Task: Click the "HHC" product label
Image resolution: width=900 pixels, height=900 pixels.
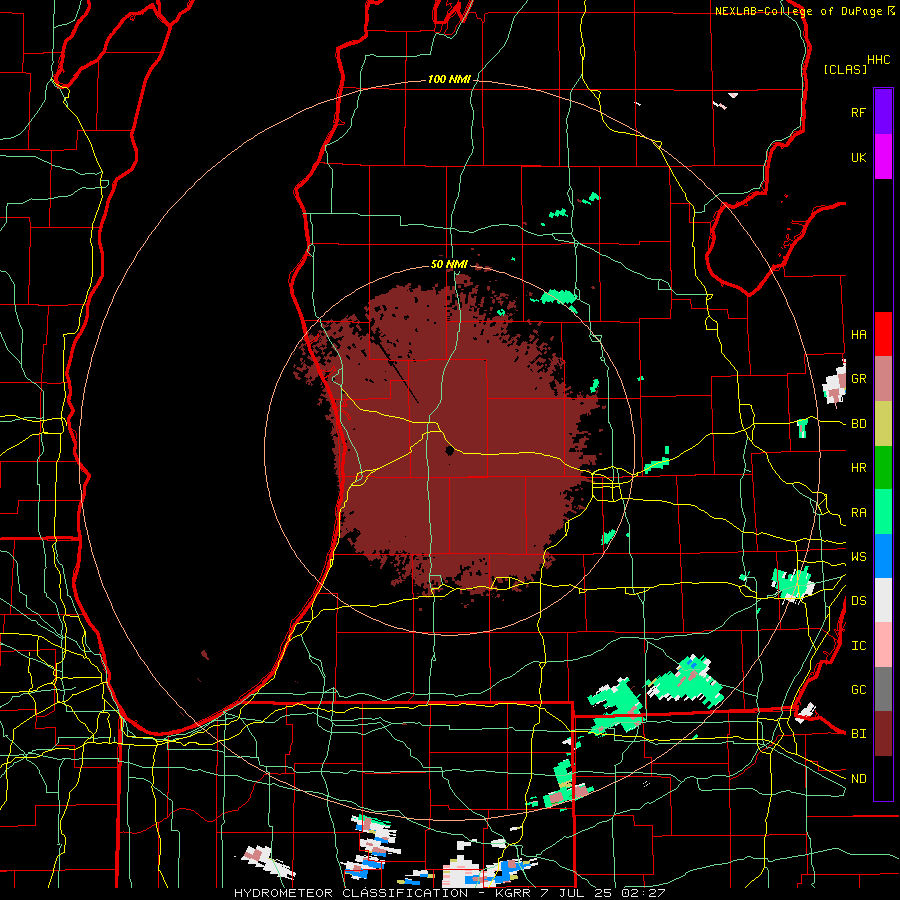Action: point(879,60)
